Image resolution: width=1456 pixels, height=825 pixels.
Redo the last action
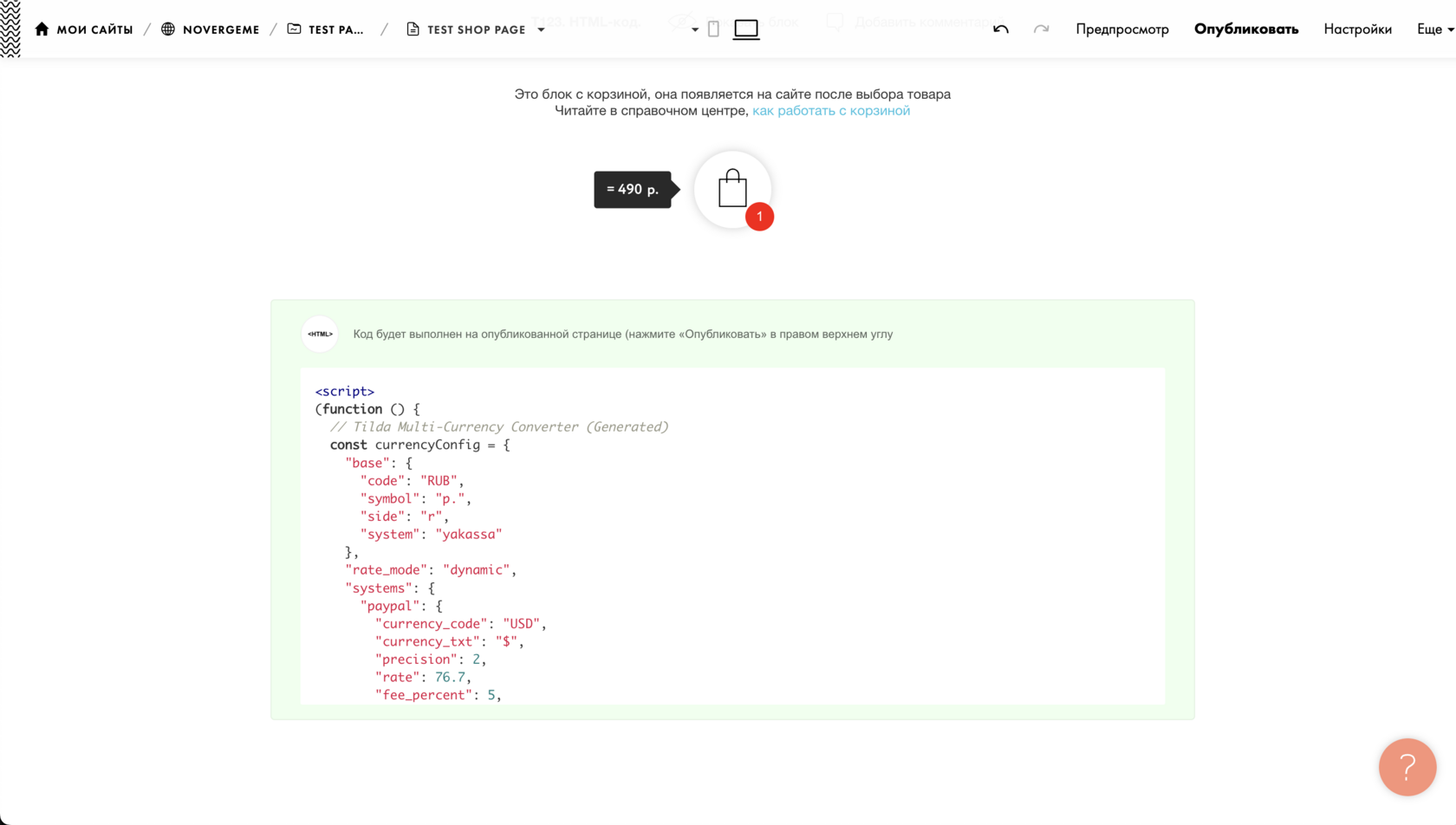(x=1041, y=29)
